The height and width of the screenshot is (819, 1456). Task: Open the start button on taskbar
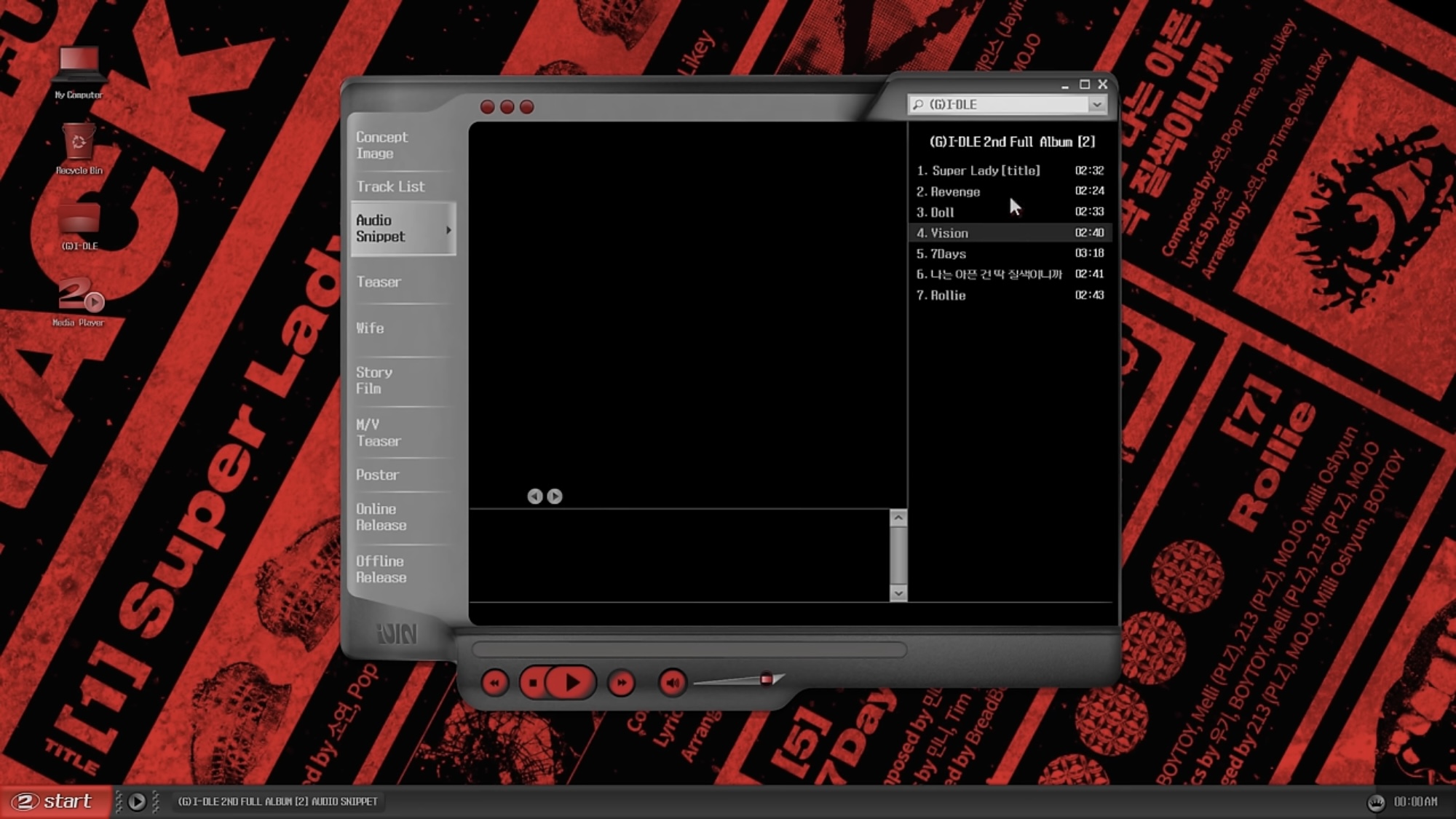click(55, 802)
